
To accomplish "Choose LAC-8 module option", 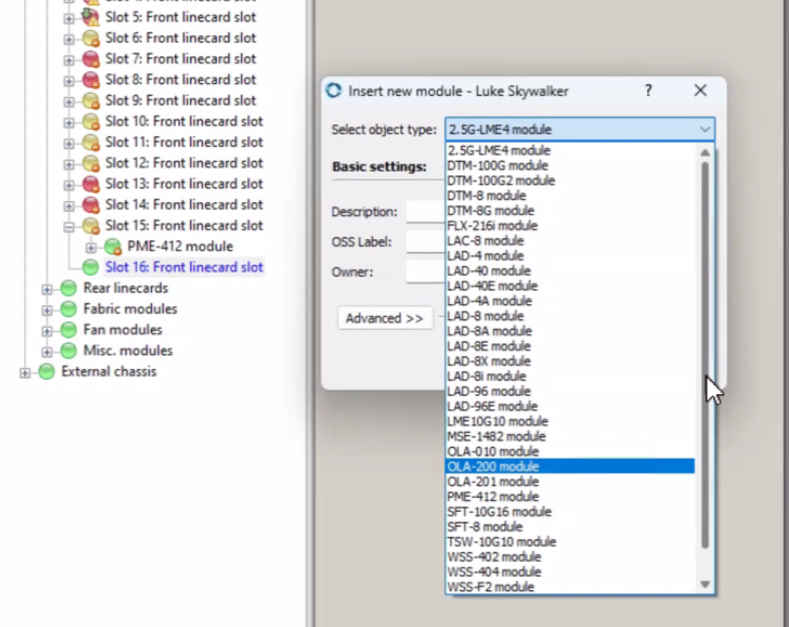I will pyautogui.click(x=571, y=241).
